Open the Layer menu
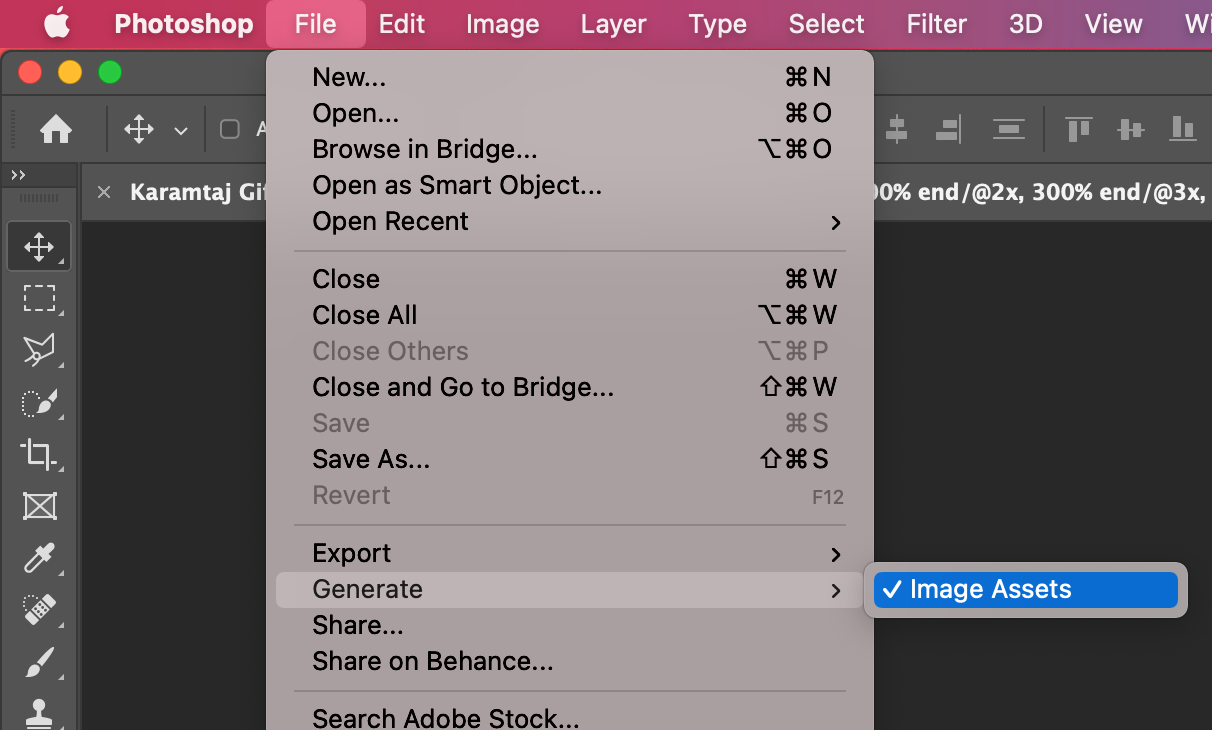1212x730 pixels. point(614,24)
